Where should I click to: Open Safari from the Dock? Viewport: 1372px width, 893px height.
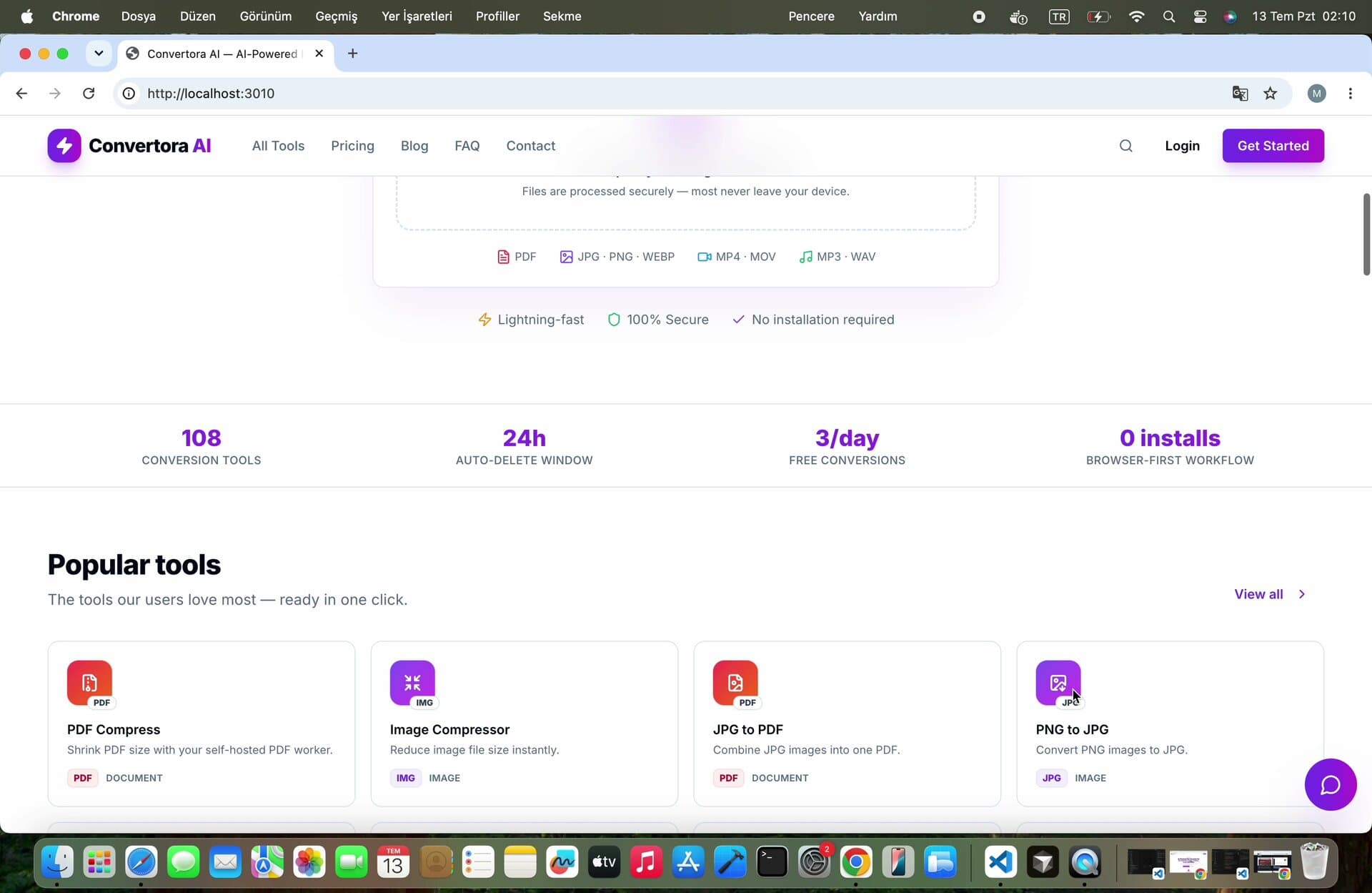click(x=141, y=862)
